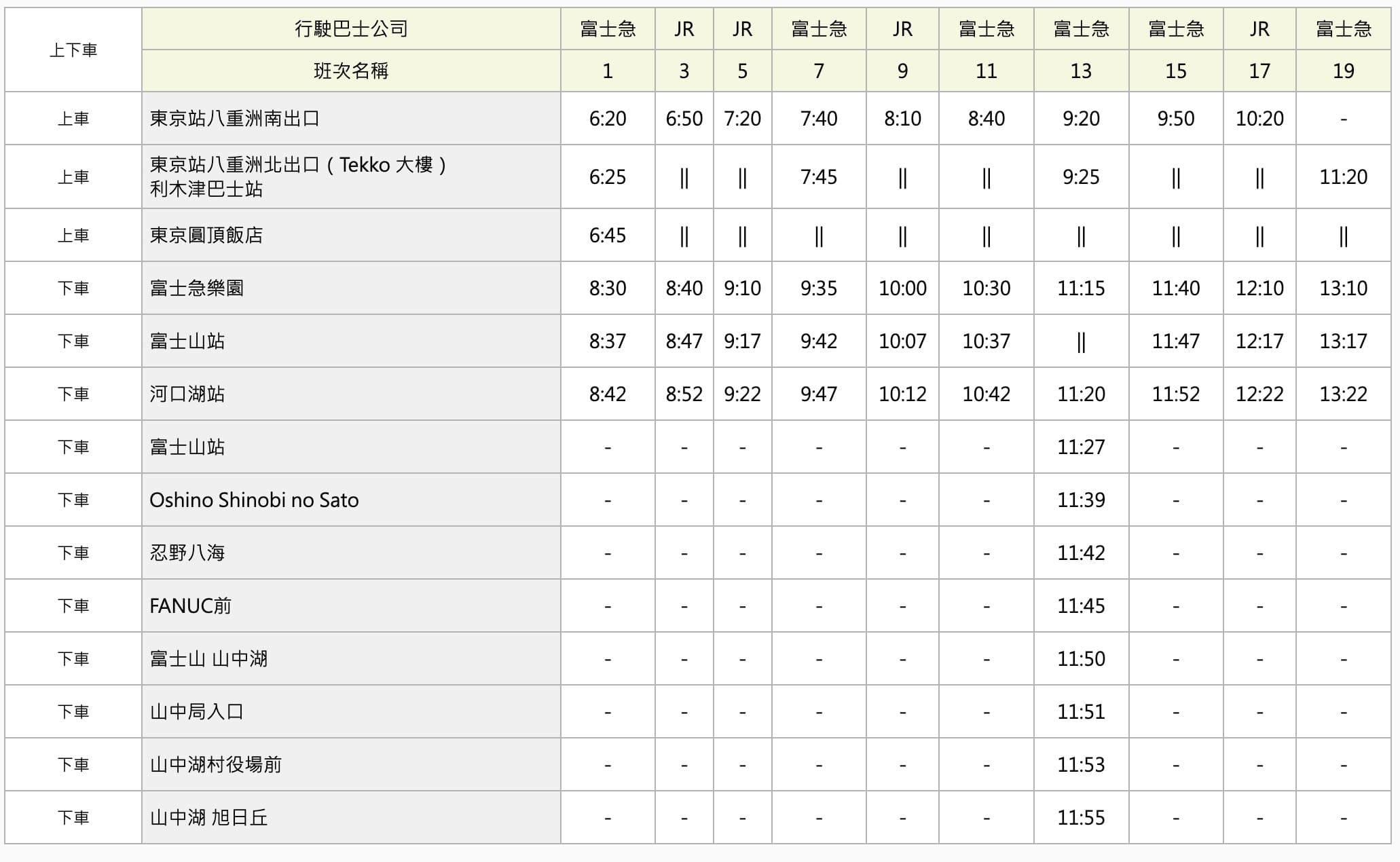Click the 11:52 arrival time
The width and height of the screenshot is (1400, 862).
[1176, 394]
